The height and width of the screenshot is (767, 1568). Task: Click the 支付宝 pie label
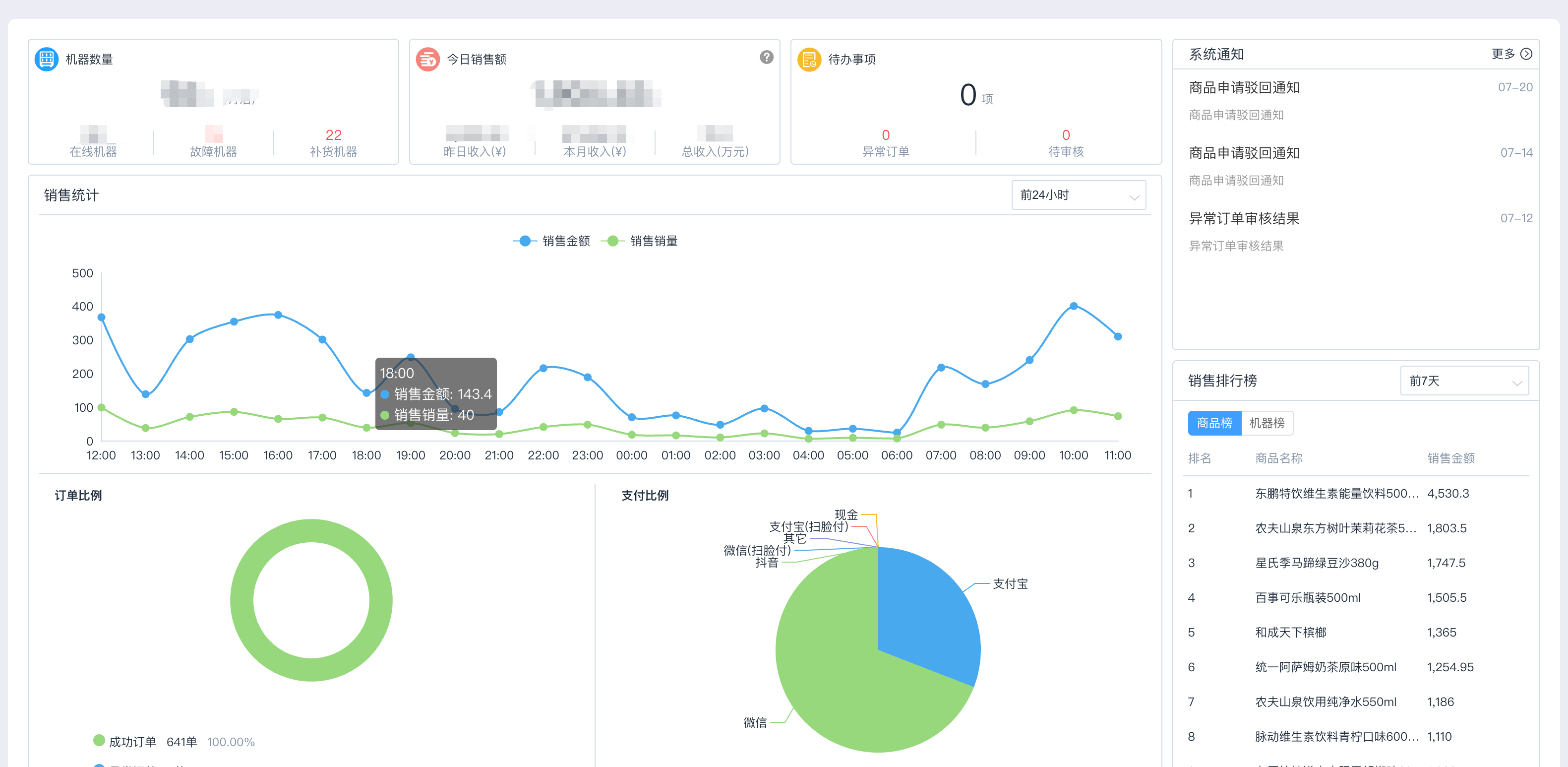1010,583
